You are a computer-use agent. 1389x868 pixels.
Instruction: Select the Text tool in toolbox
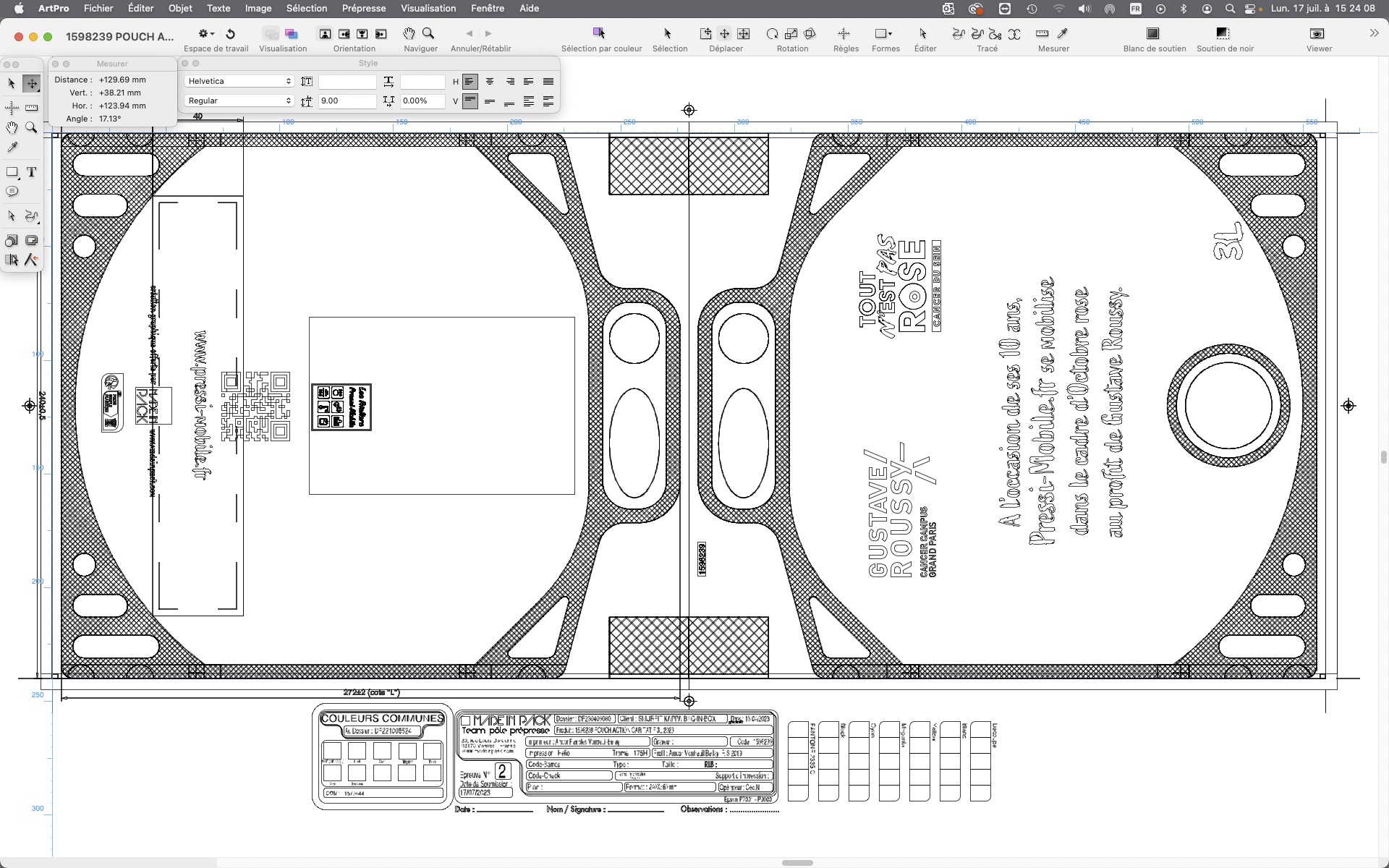click(x=31, y=172)
